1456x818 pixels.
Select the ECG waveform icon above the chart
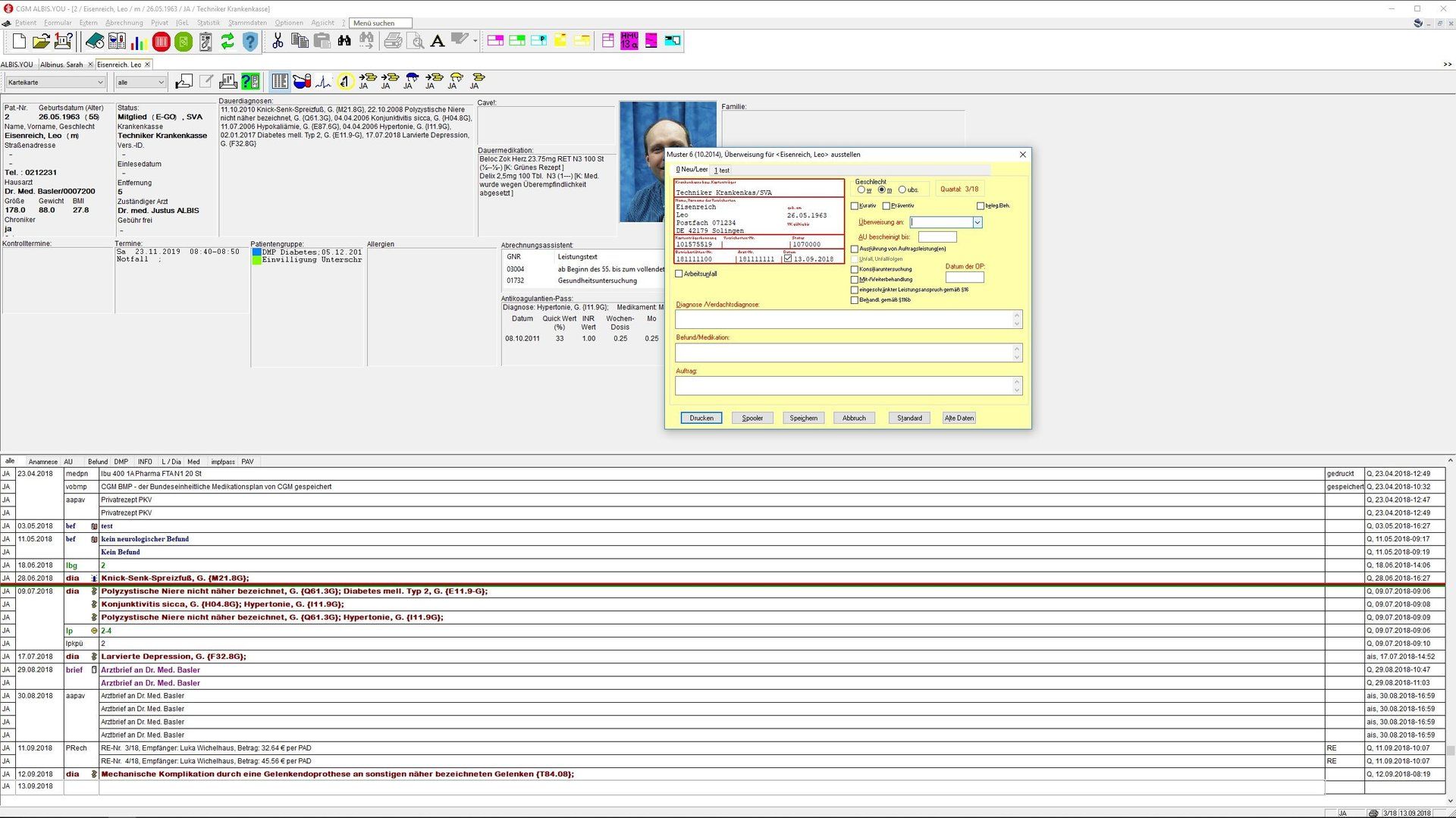point(322,80)
